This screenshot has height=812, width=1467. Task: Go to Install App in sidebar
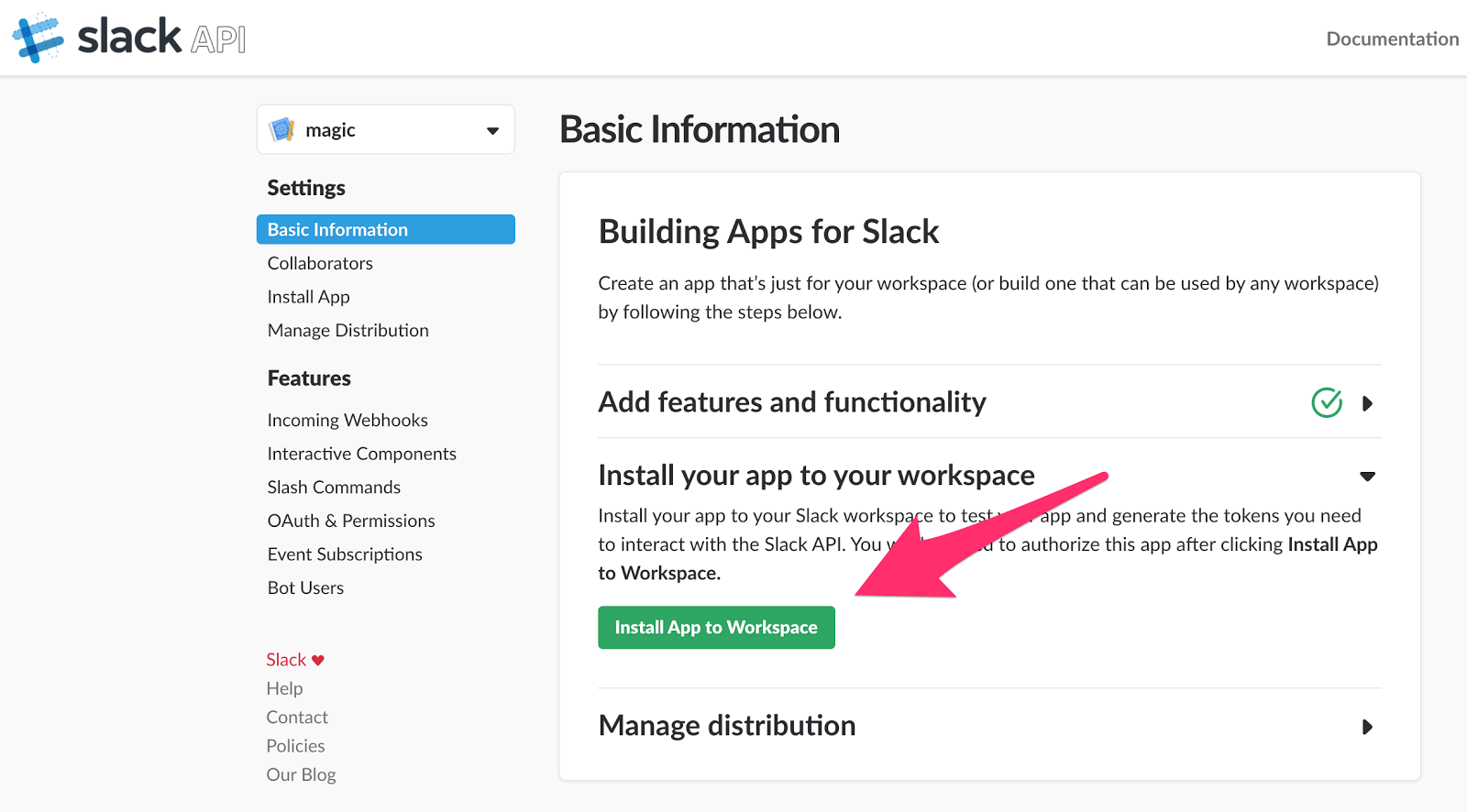(308, 297)
